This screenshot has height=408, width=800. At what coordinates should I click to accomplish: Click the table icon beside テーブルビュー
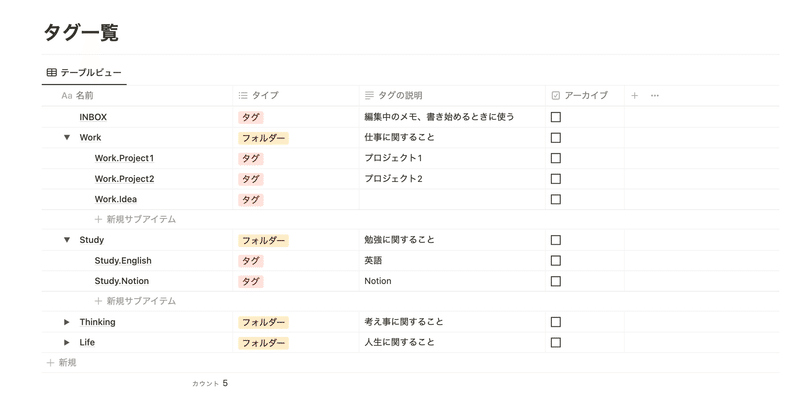[x=52, y=72]
